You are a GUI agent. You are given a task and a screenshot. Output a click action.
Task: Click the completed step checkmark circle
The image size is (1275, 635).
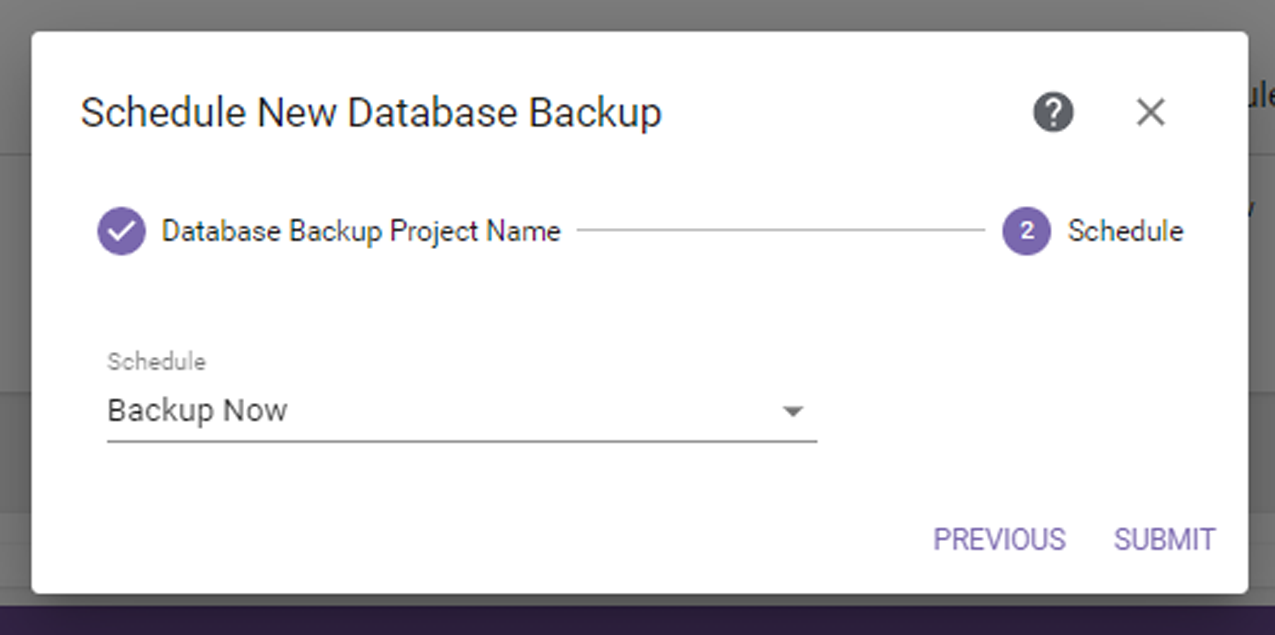coord(121,231)
